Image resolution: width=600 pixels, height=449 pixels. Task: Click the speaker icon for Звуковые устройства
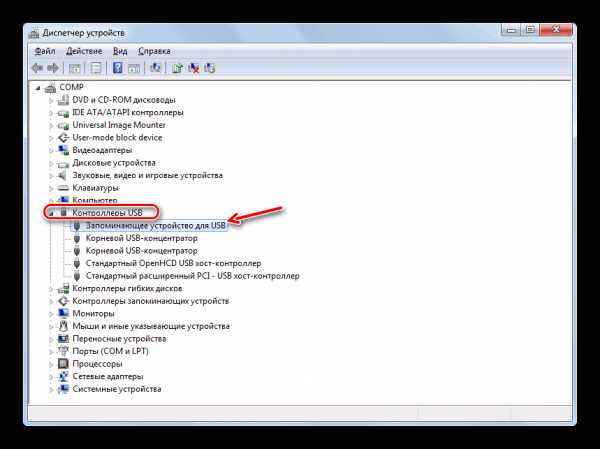63,175
